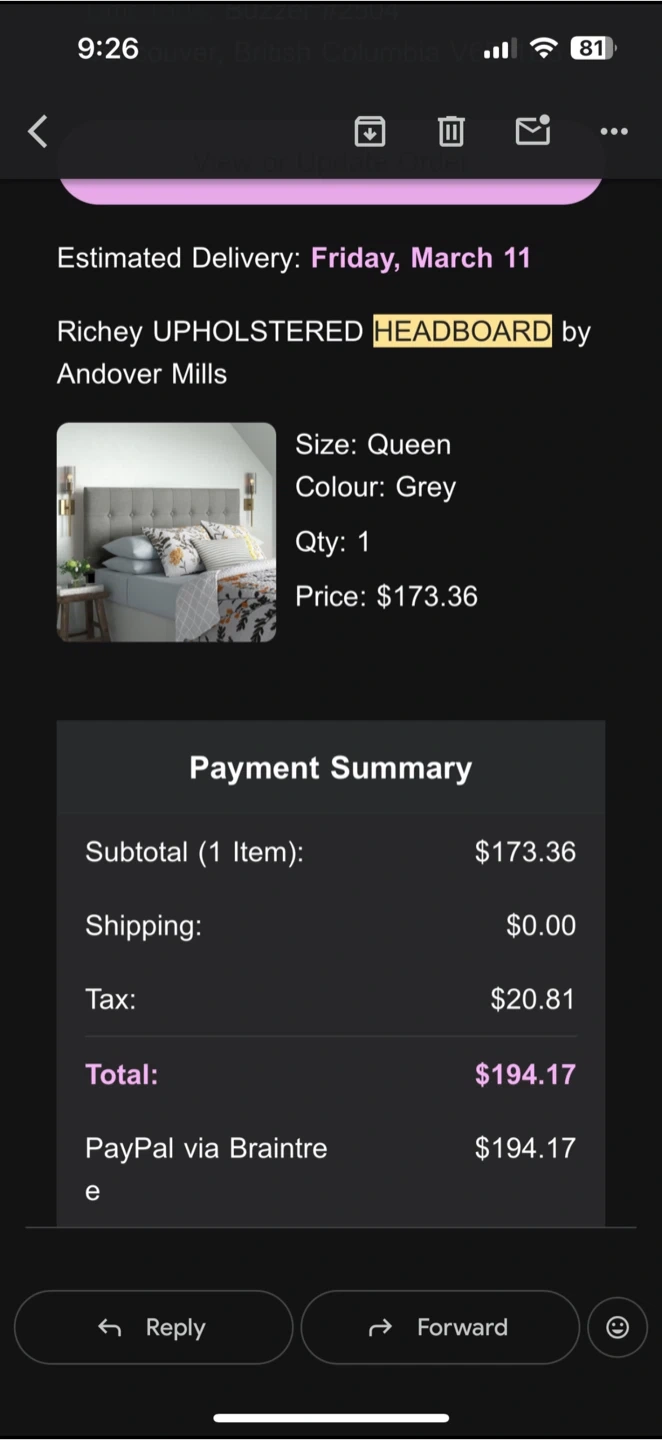Tap the Payment Summary heading
The width and height of the screenshot is (662, 1440).
coord(331,768)
